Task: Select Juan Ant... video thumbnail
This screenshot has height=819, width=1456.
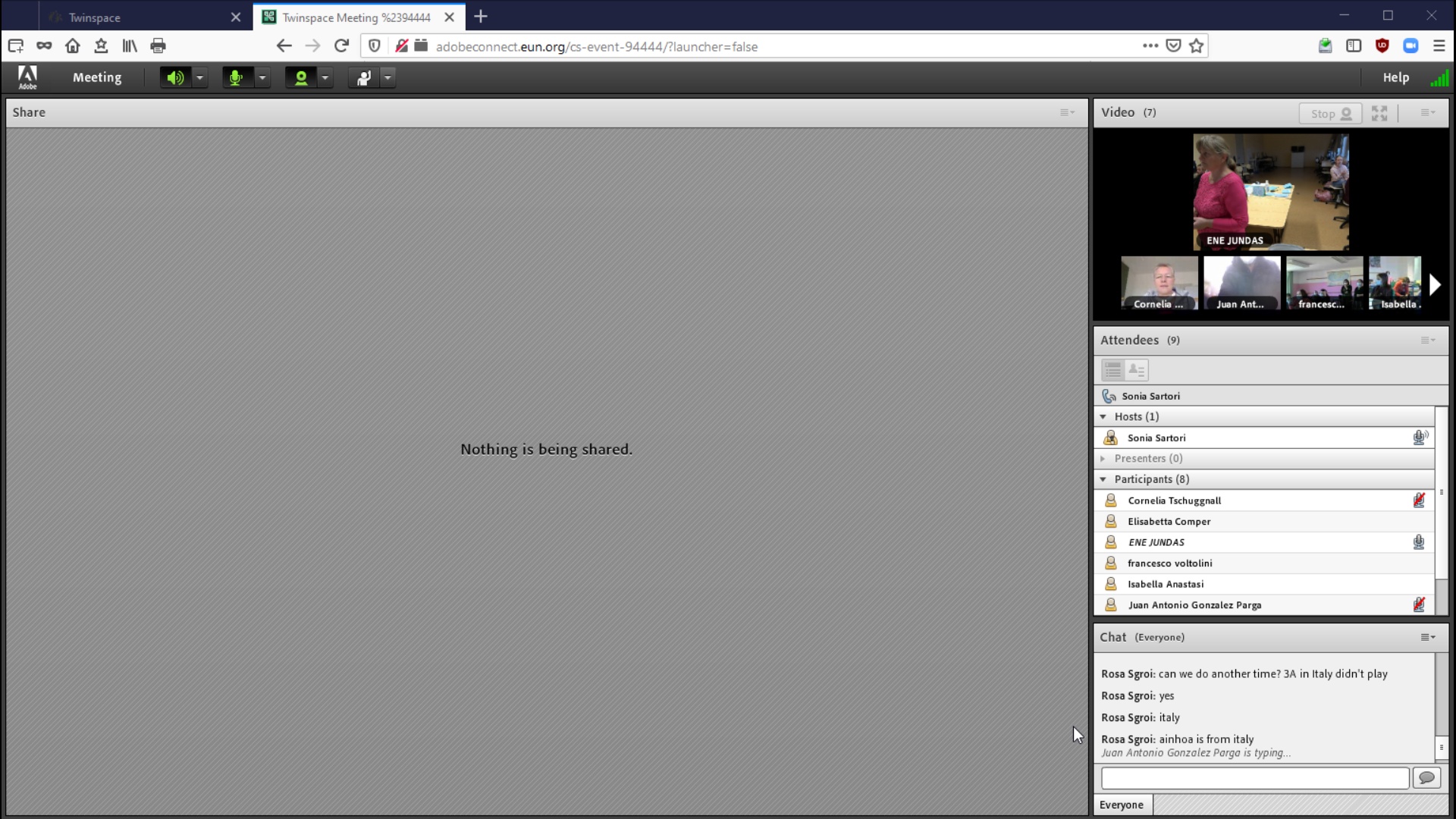Action: click(1241, 283)
